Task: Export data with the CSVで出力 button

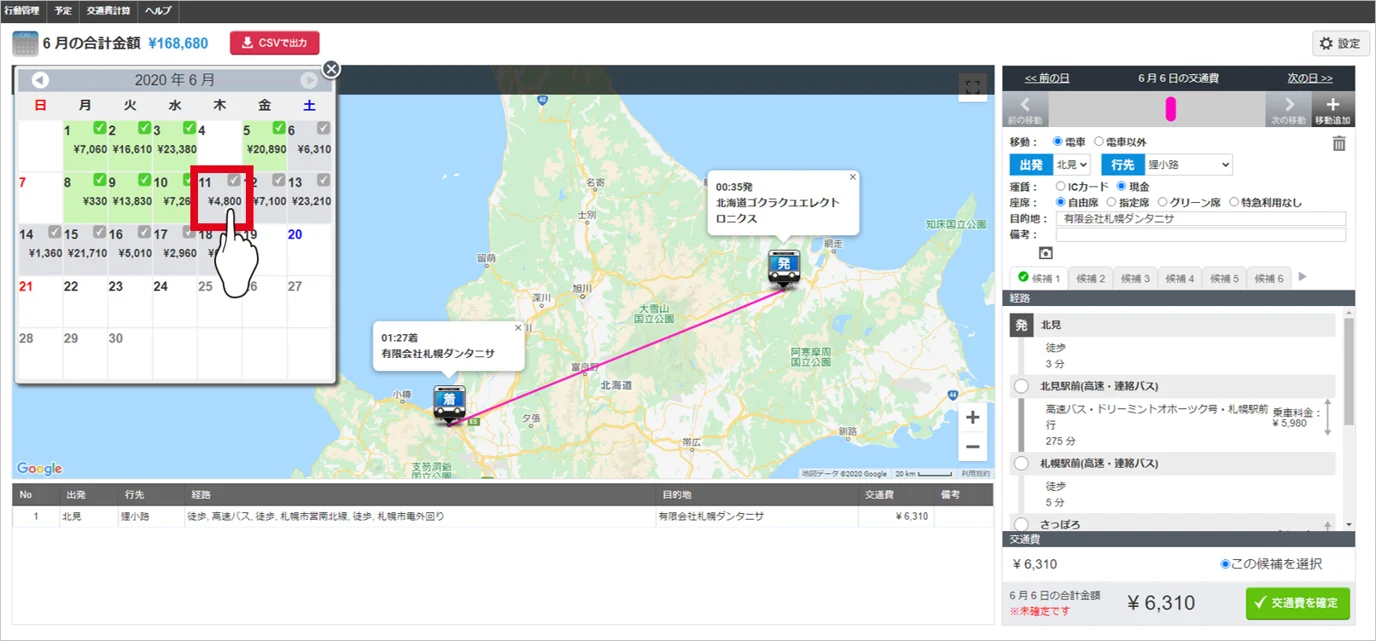Action: click(275, 43)
